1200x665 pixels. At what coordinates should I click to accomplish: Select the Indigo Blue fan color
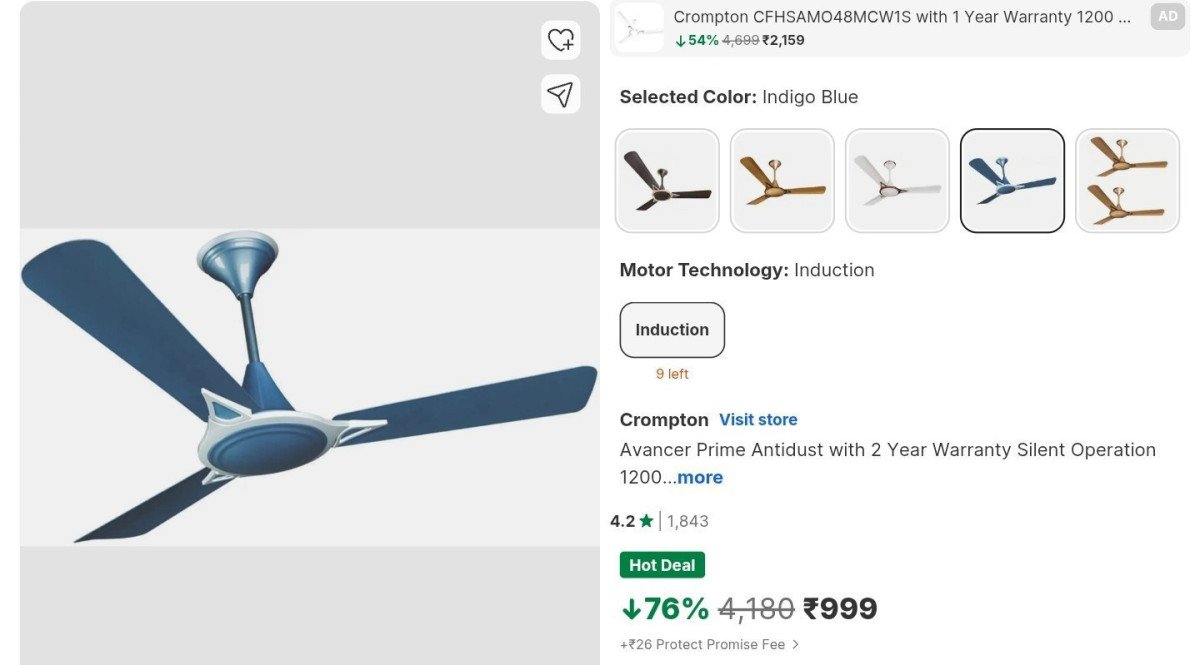click(x=1012, y=181)
